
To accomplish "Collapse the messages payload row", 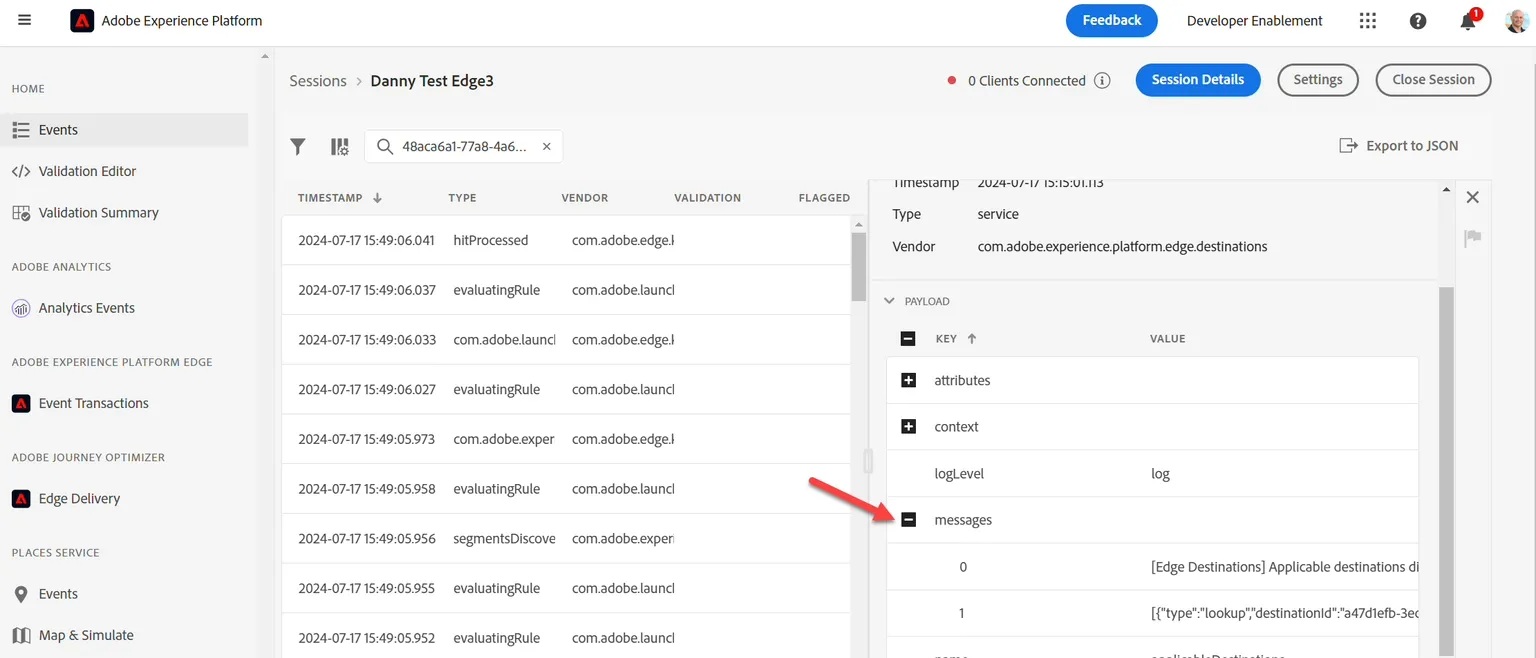I will pyautogui.click(x=909, y=520).
